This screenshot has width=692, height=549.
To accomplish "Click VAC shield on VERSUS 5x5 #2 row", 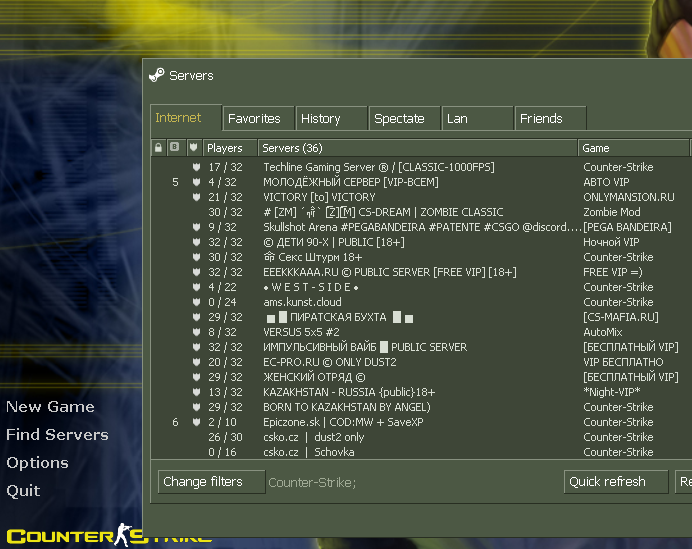I will click(196, 332).
